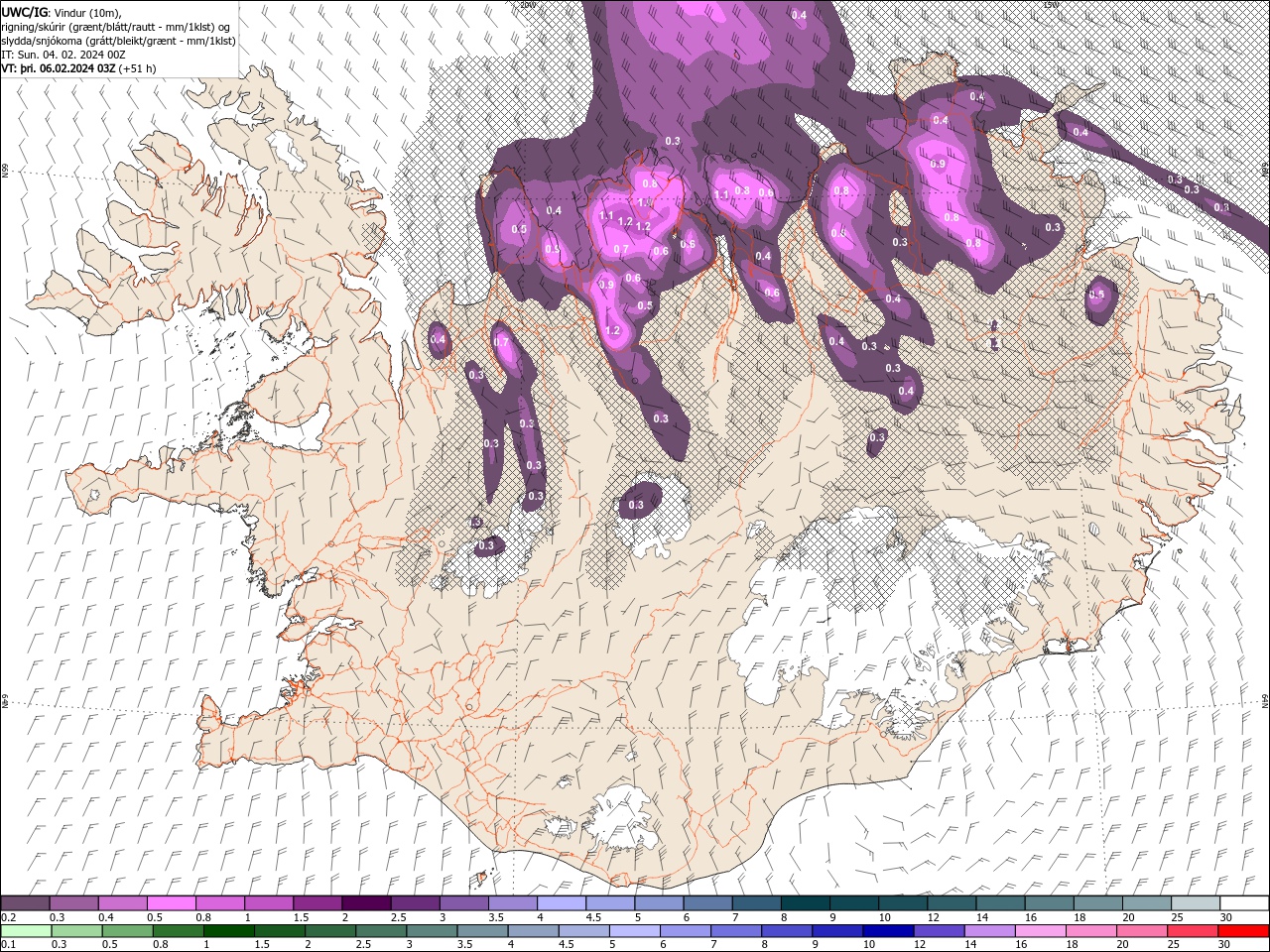Image resolution: width=1270 pixels, height=952 pixels.
Task: Click the 30 label at the end of the rain scale
Action: click(x=1225, y=945)
